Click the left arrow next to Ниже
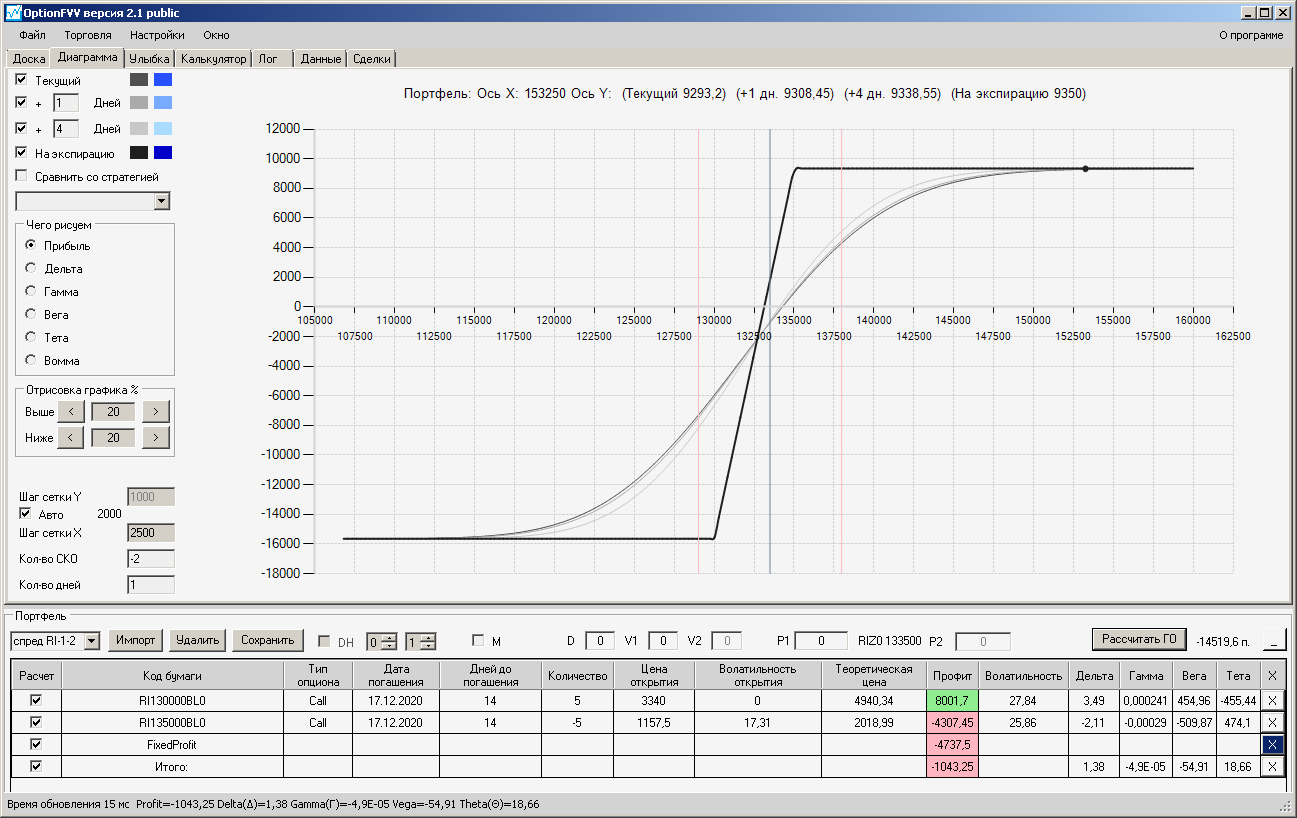The width and height of the screenshot is (1297, 818). pos(70,437)
